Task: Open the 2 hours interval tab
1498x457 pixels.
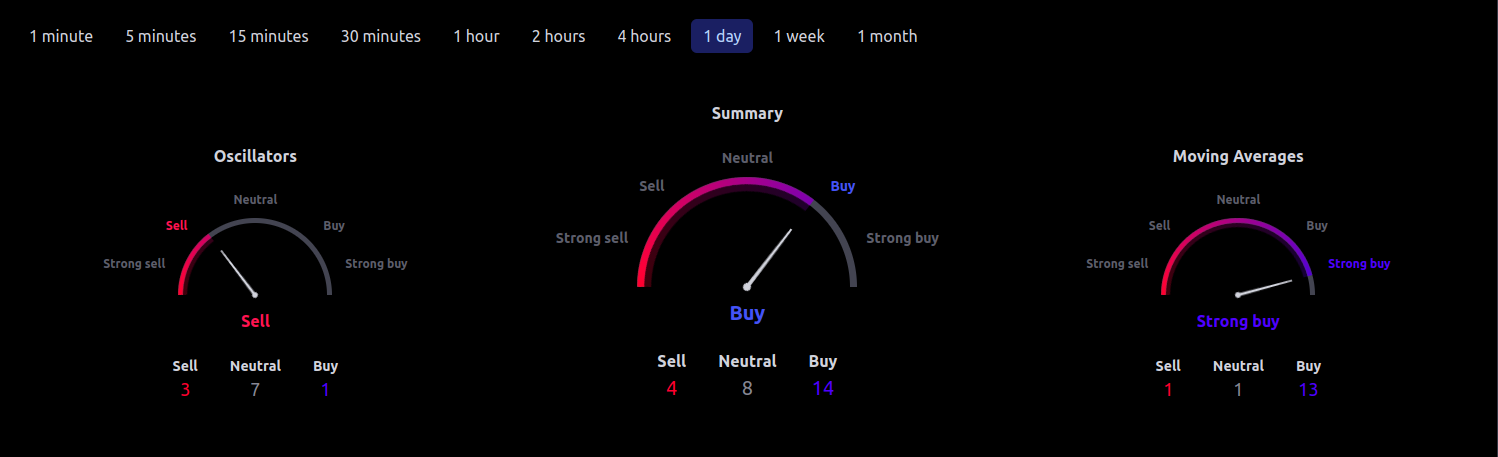Action: [x=558, y=36]
